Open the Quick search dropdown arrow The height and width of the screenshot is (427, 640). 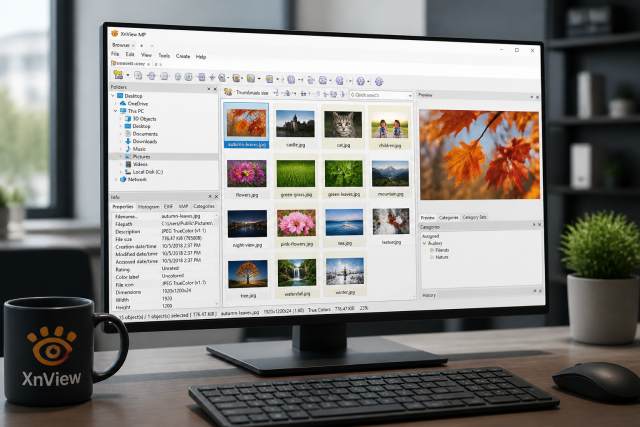tap(410, 96)
